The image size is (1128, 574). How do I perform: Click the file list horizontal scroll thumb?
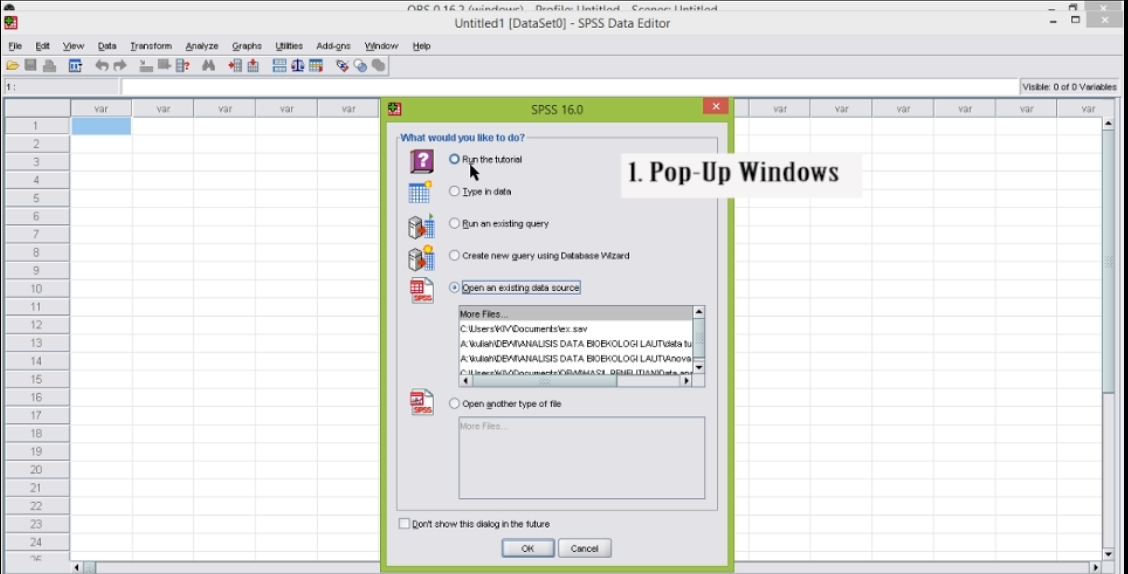(x=545, y=381)
